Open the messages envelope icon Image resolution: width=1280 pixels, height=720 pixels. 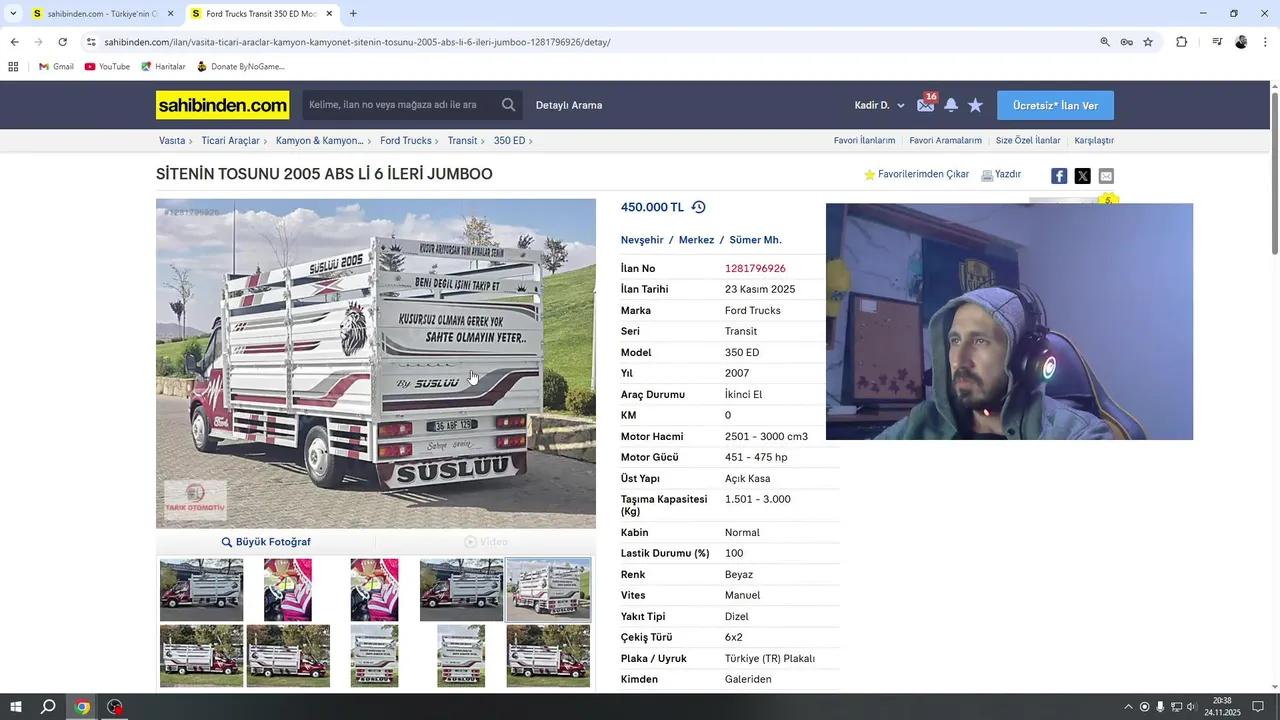click(926, 105)
